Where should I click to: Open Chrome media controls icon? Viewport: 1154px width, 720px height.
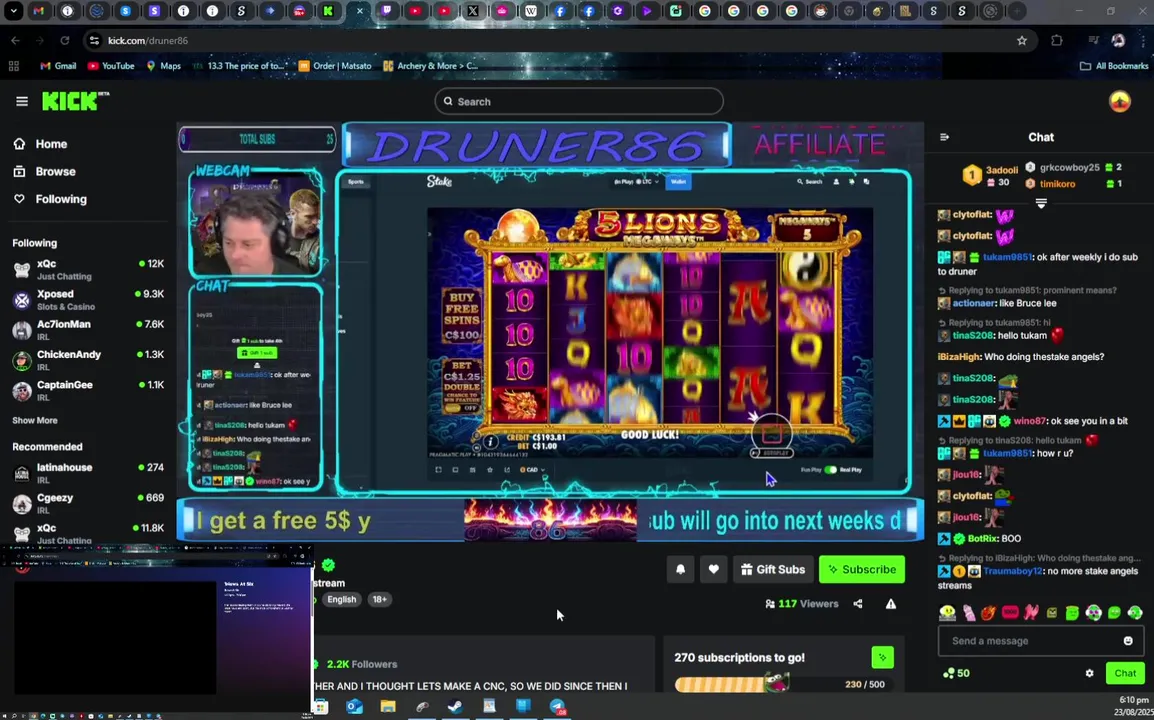click(x=1093, y=40)
